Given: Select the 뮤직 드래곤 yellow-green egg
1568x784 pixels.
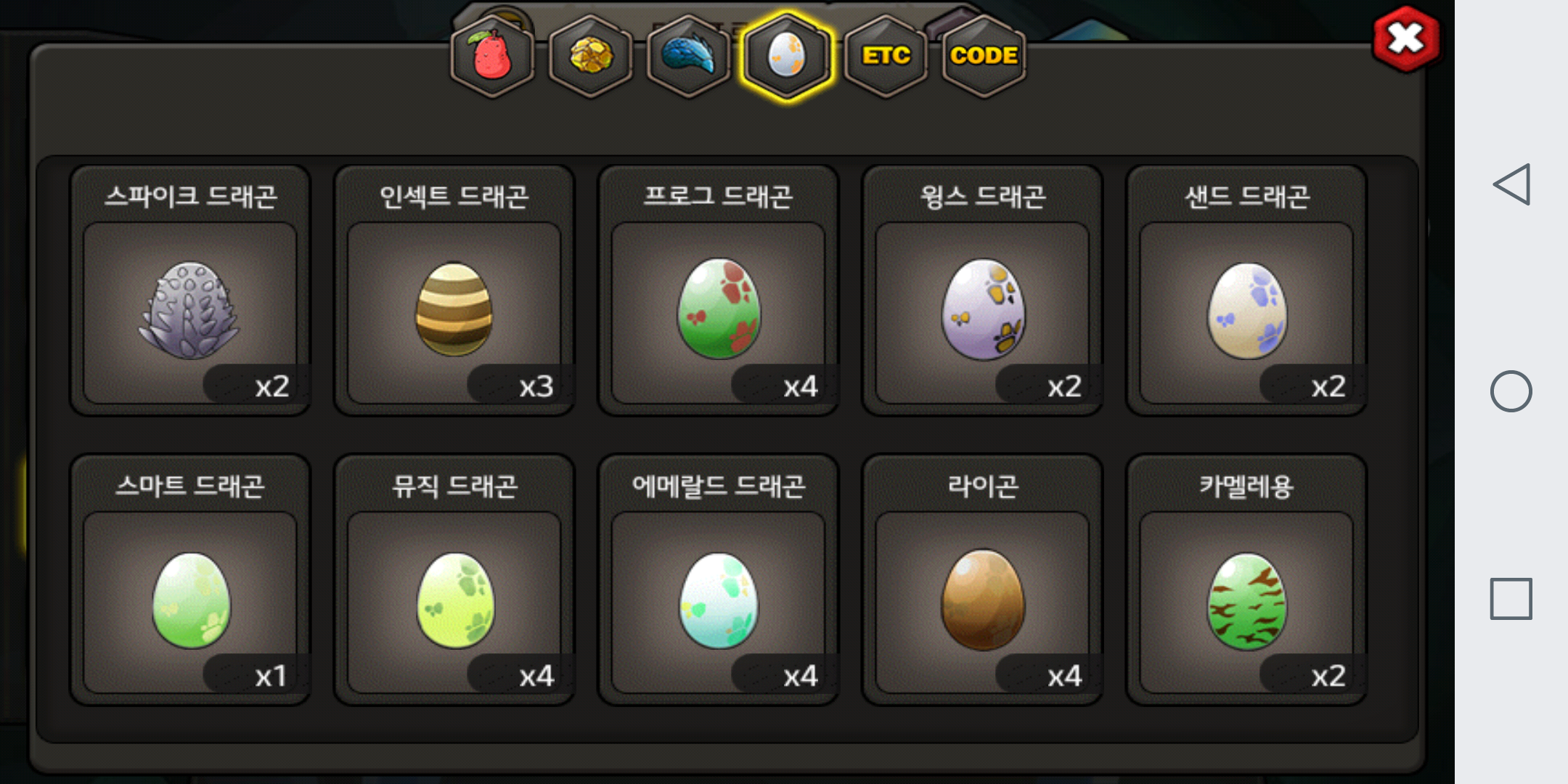Looking at the screenshot, I should 454,580.
